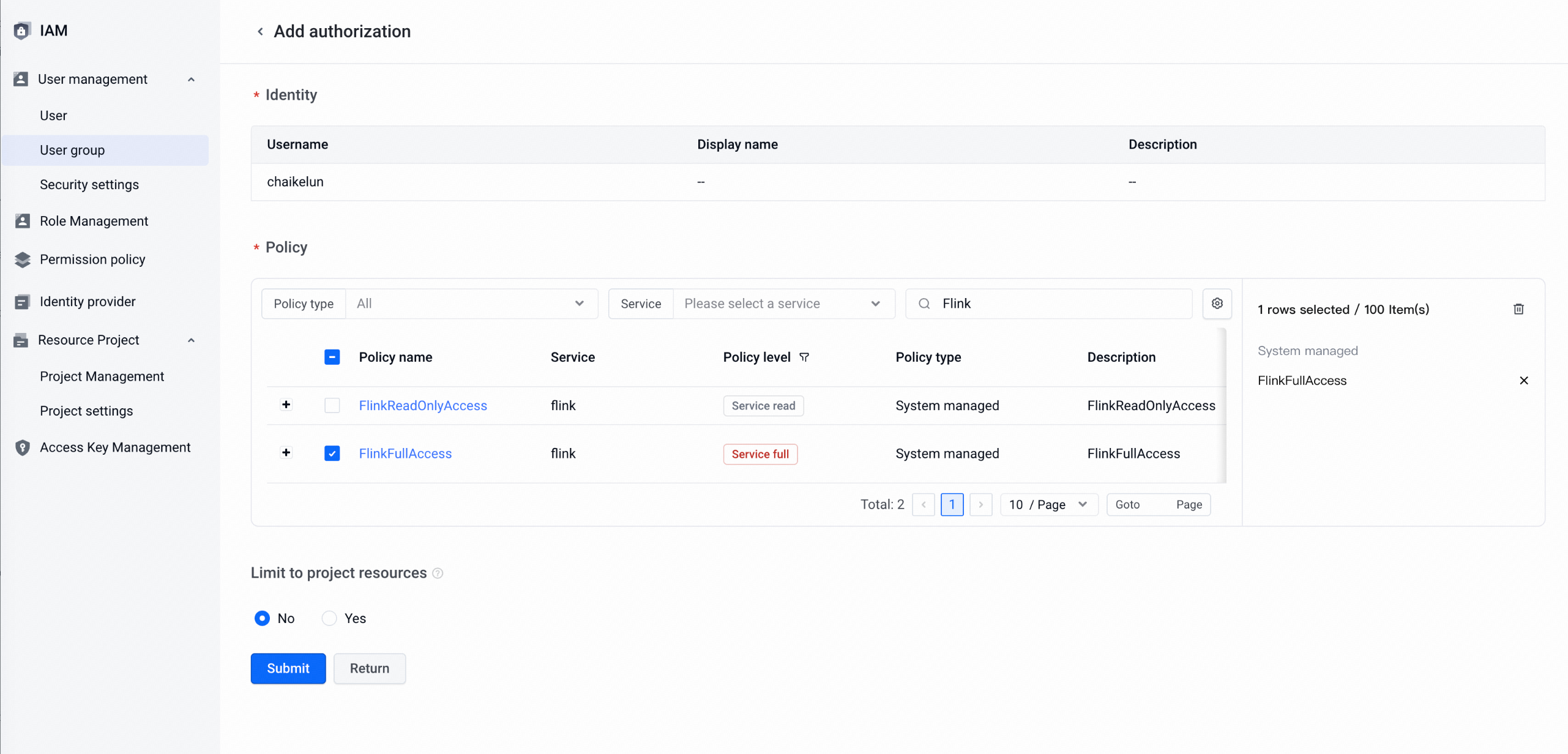Uncheck the FlinkFullAccess policy checkbox

pos(332,453)
